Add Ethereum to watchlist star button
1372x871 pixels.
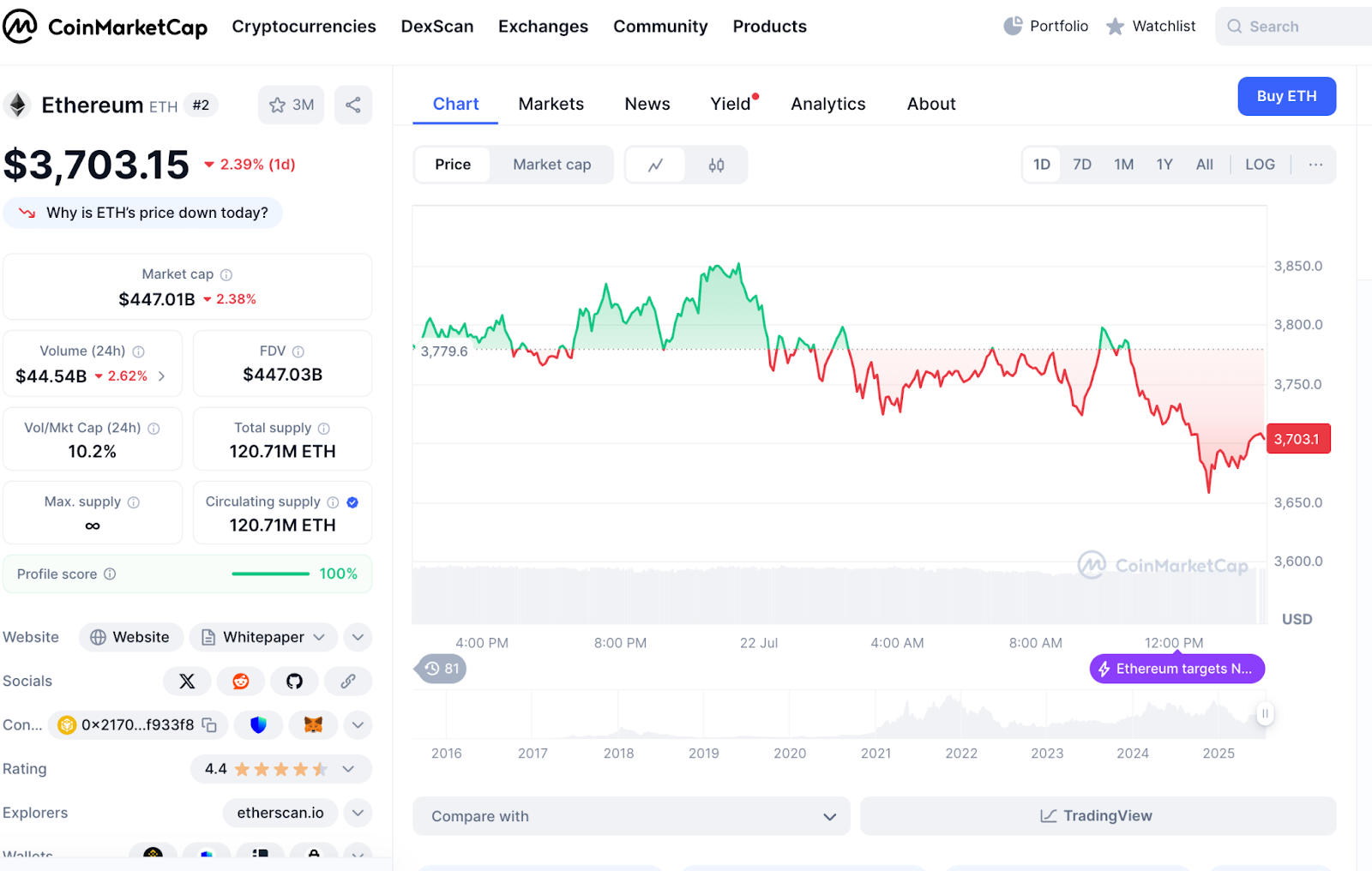point(292,105)
